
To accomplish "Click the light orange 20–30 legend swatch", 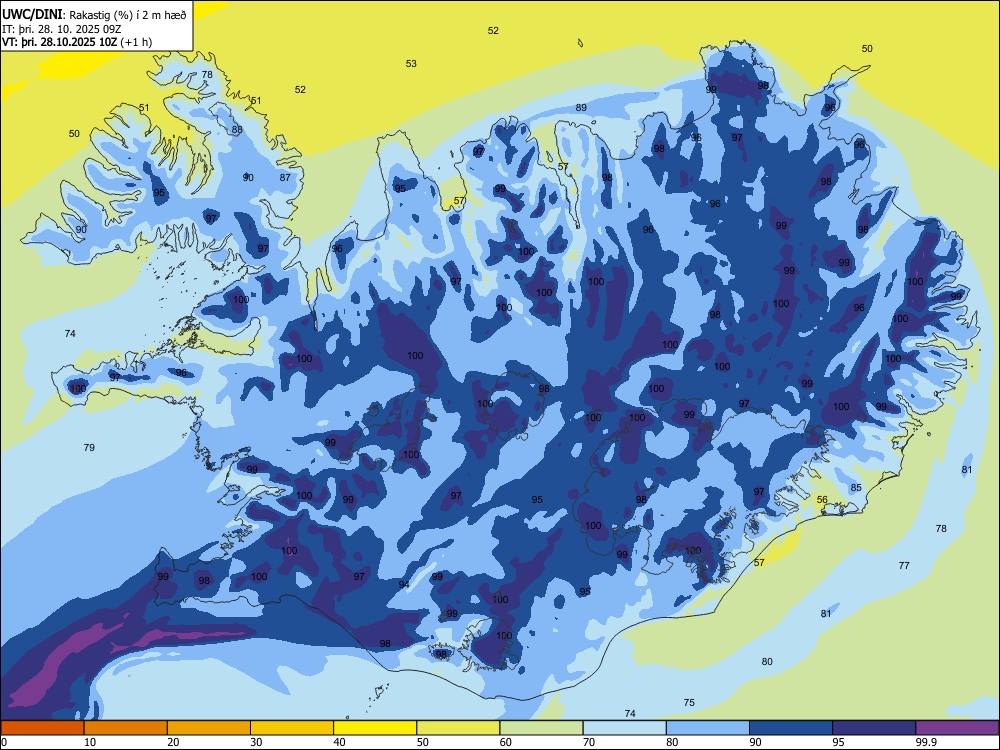I will pyautogui.click(x=209, y=728).
